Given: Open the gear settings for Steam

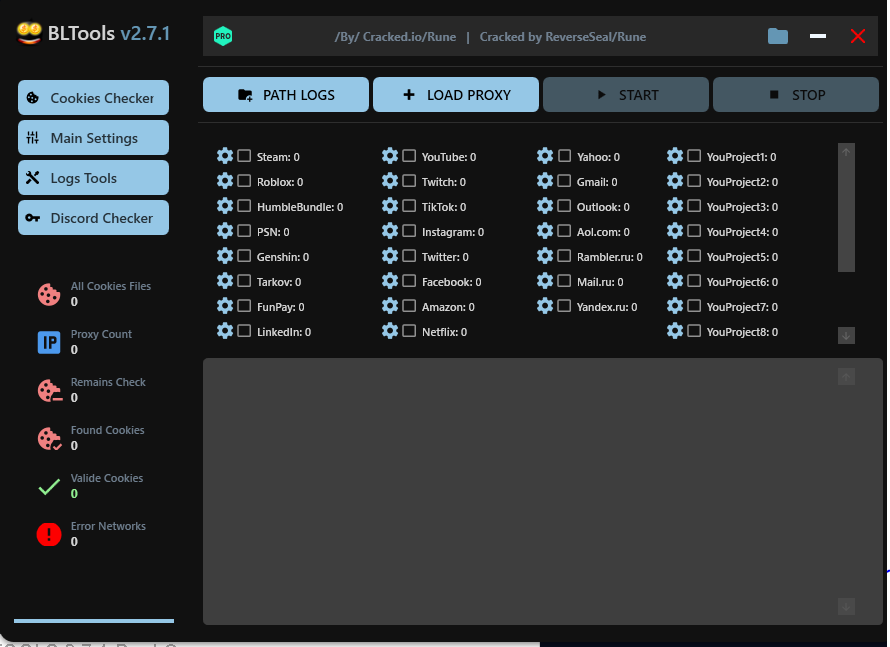Looking at the screenshot, I should click(225, 156).
